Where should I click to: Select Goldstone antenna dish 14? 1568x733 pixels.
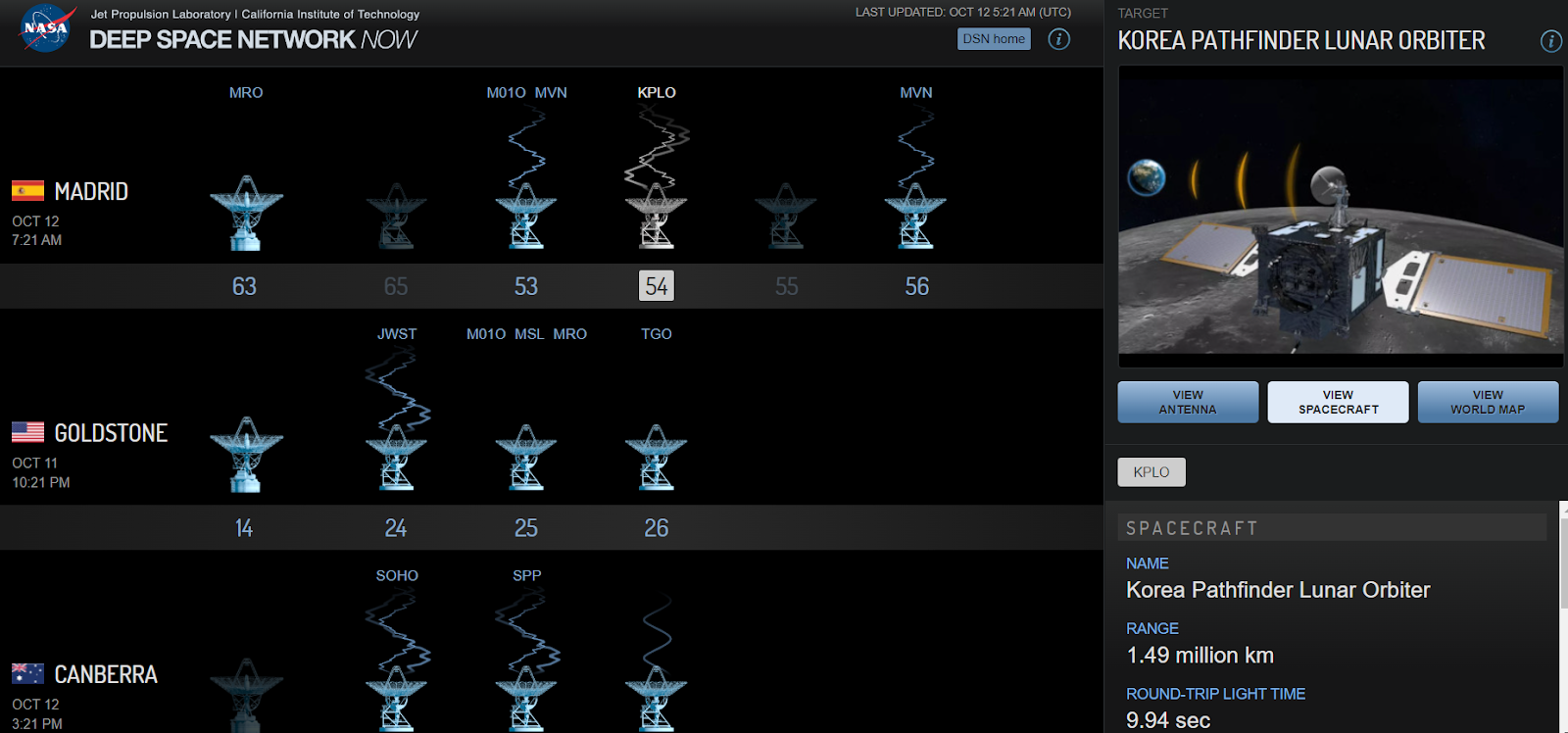click(246, 455)
